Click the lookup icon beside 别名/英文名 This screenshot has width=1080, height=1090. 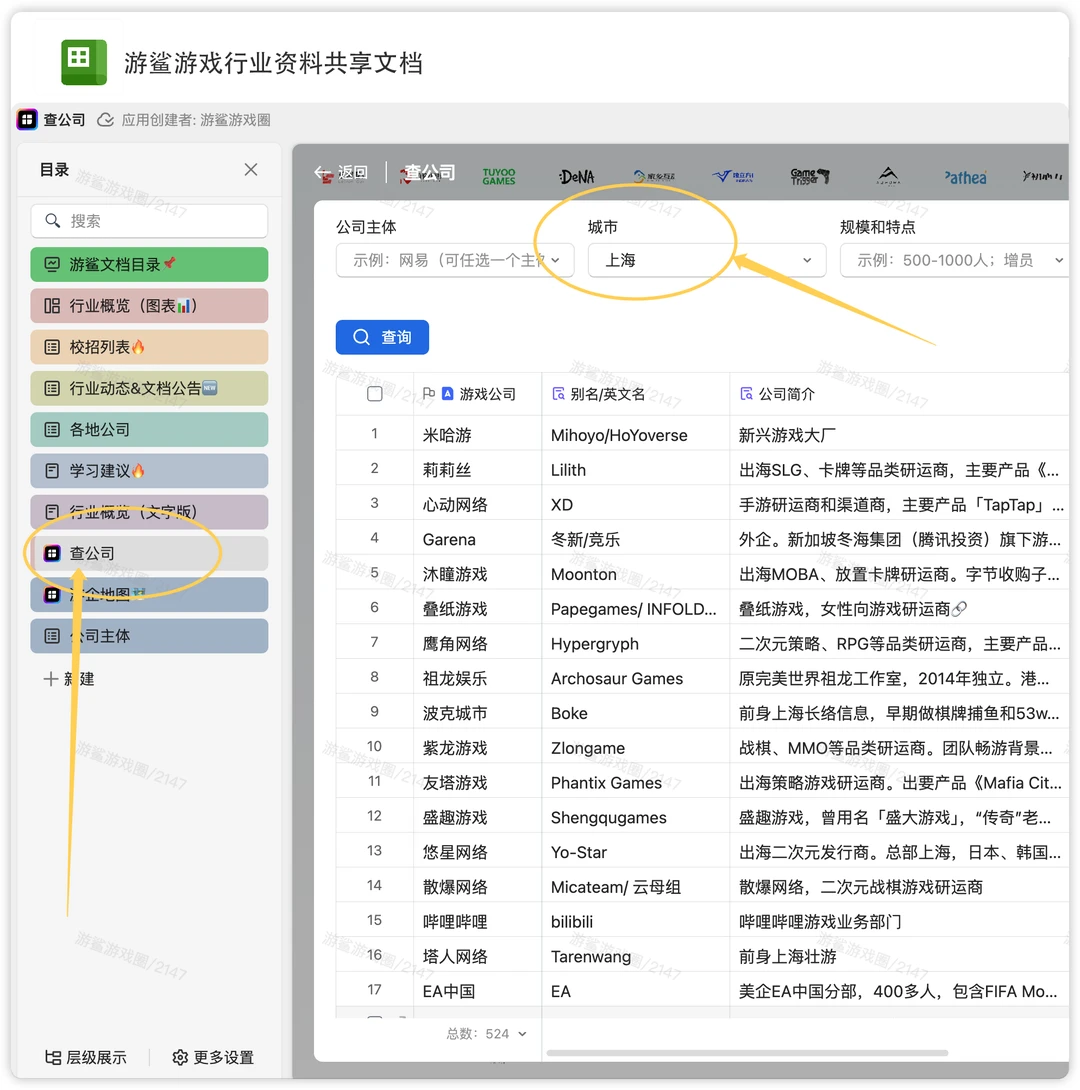click(x=558, y=393)
